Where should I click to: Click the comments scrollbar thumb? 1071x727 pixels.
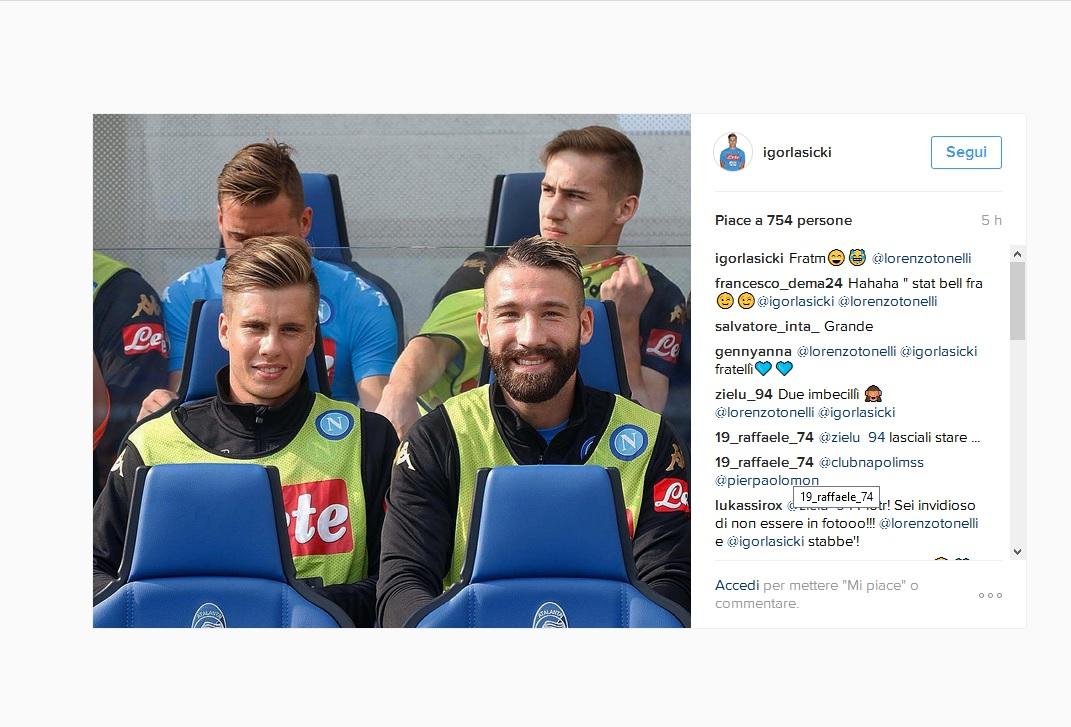coord(1017,301)
